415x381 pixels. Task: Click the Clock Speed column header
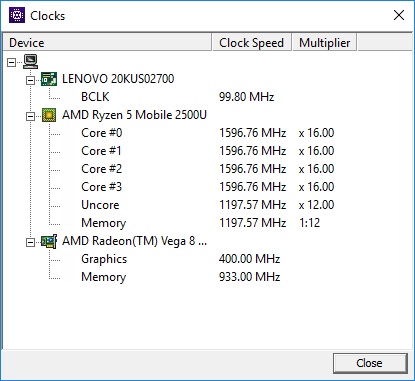pos(252,42)
